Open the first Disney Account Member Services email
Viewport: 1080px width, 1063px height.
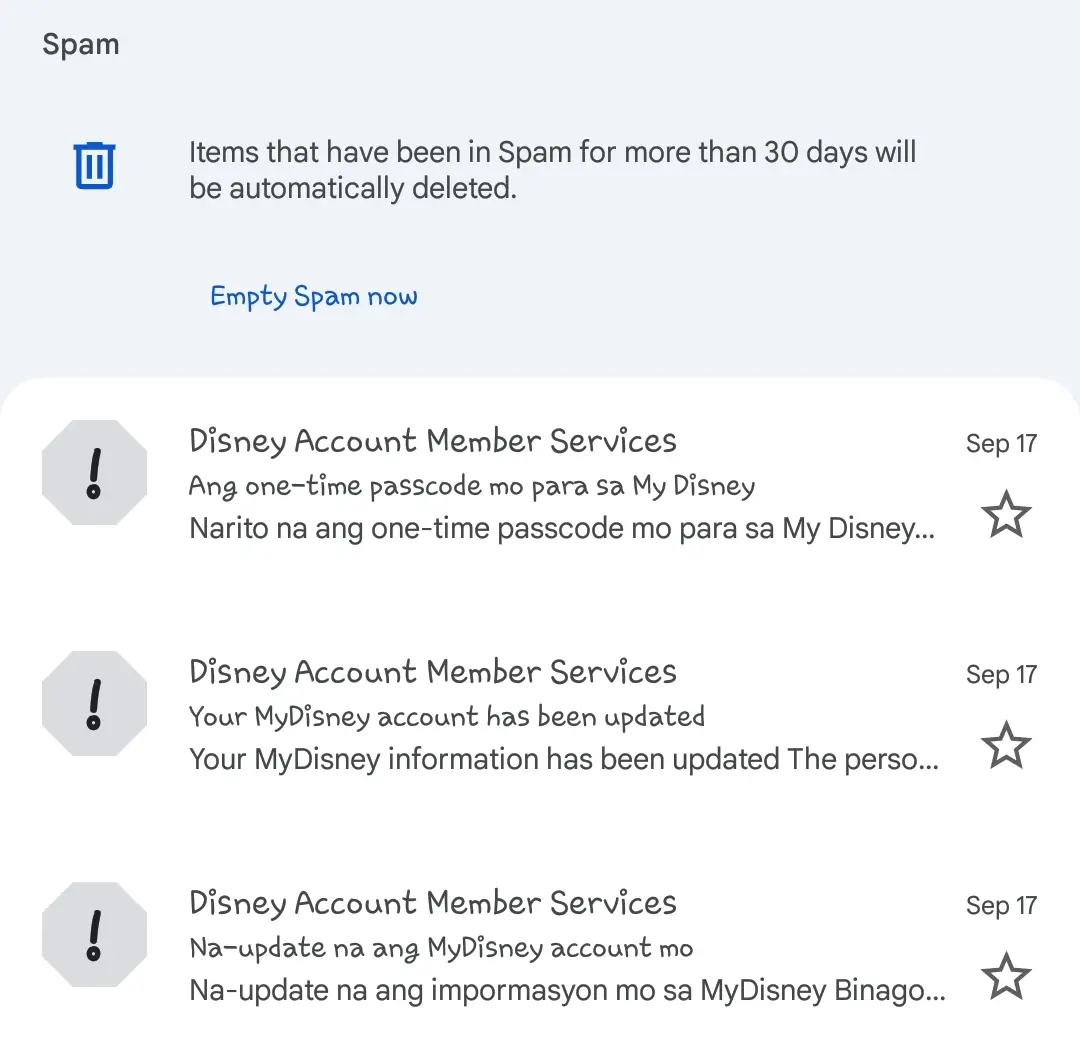(540, 484)
